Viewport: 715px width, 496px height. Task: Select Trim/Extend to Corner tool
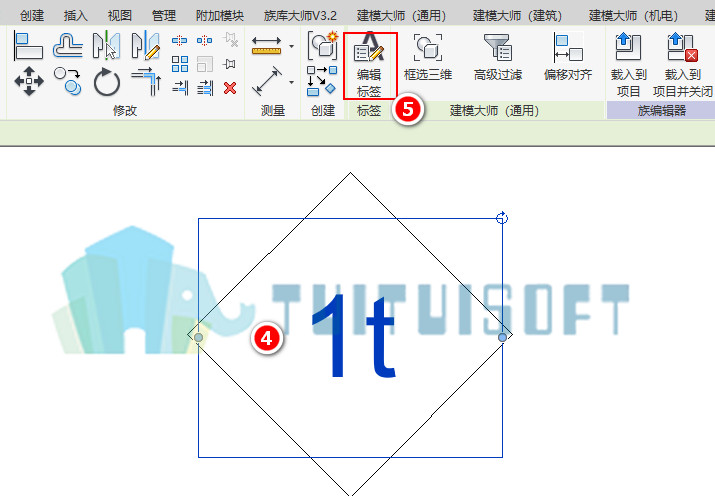pos(146,82)
